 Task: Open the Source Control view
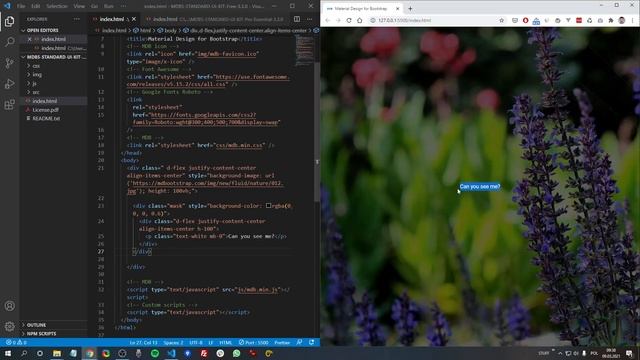(x=9, y=63)
